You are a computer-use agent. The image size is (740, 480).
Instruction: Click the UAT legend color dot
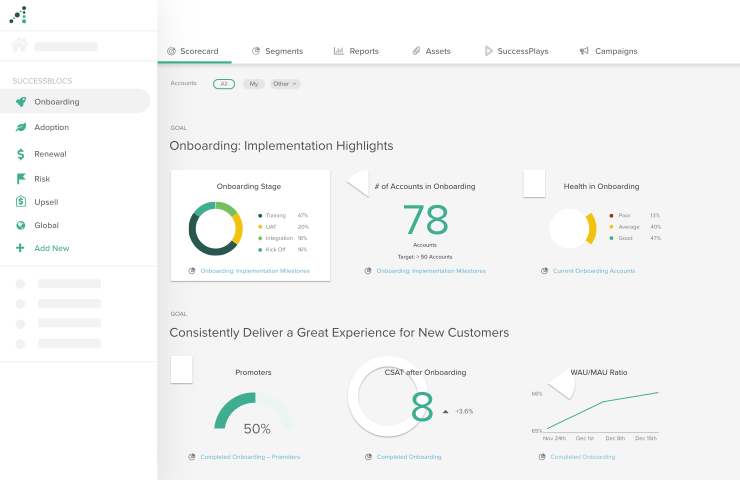point(260,227)
